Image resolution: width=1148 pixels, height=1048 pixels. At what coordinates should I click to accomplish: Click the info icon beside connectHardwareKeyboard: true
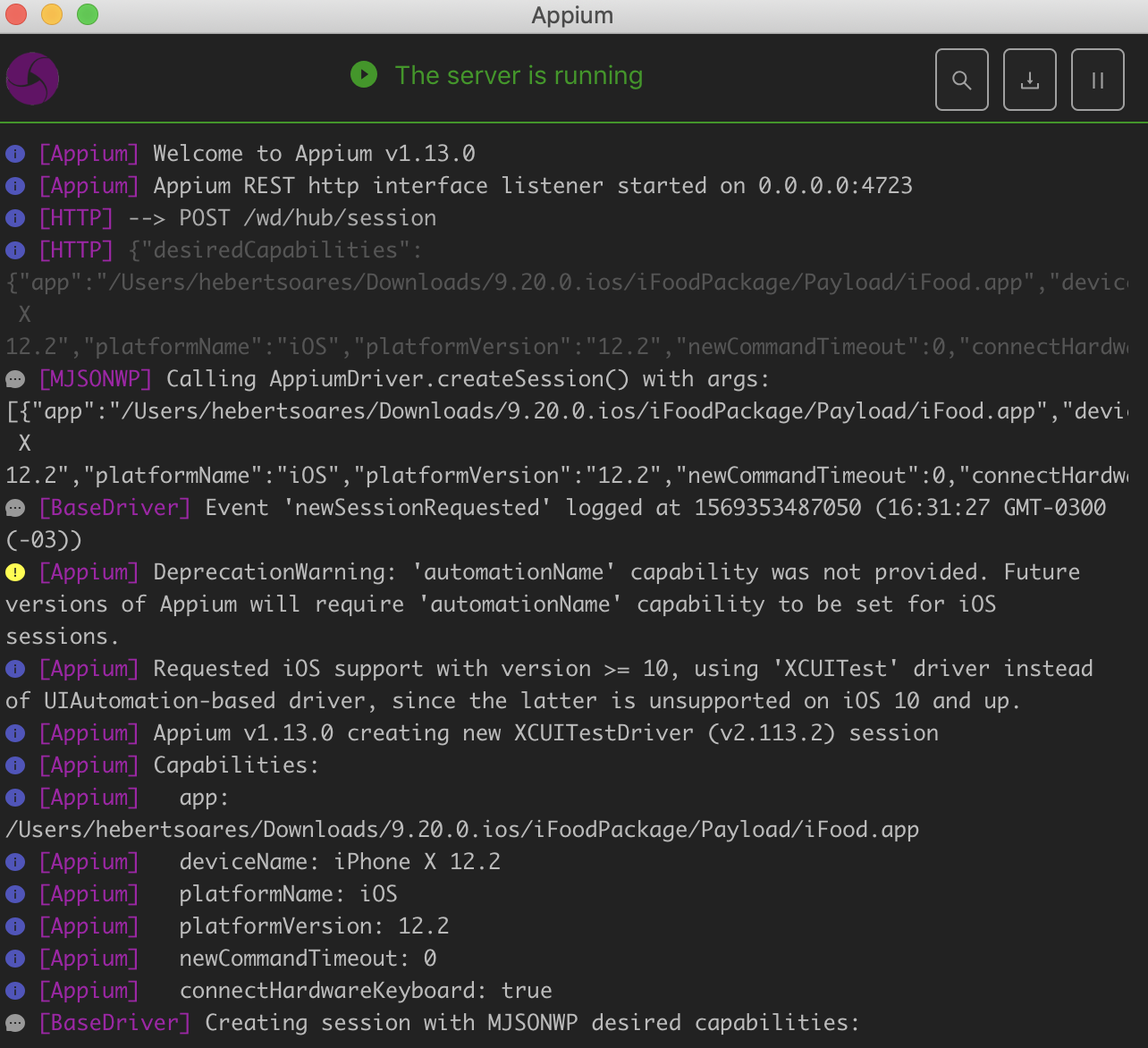click(x=15, y=991)
